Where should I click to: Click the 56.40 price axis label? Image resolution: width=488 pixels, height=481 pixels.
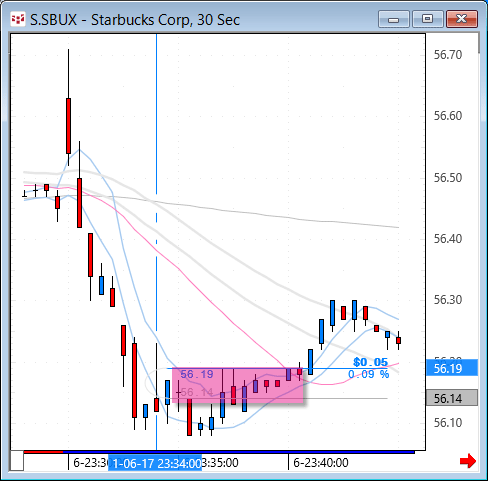coord(448,239)
